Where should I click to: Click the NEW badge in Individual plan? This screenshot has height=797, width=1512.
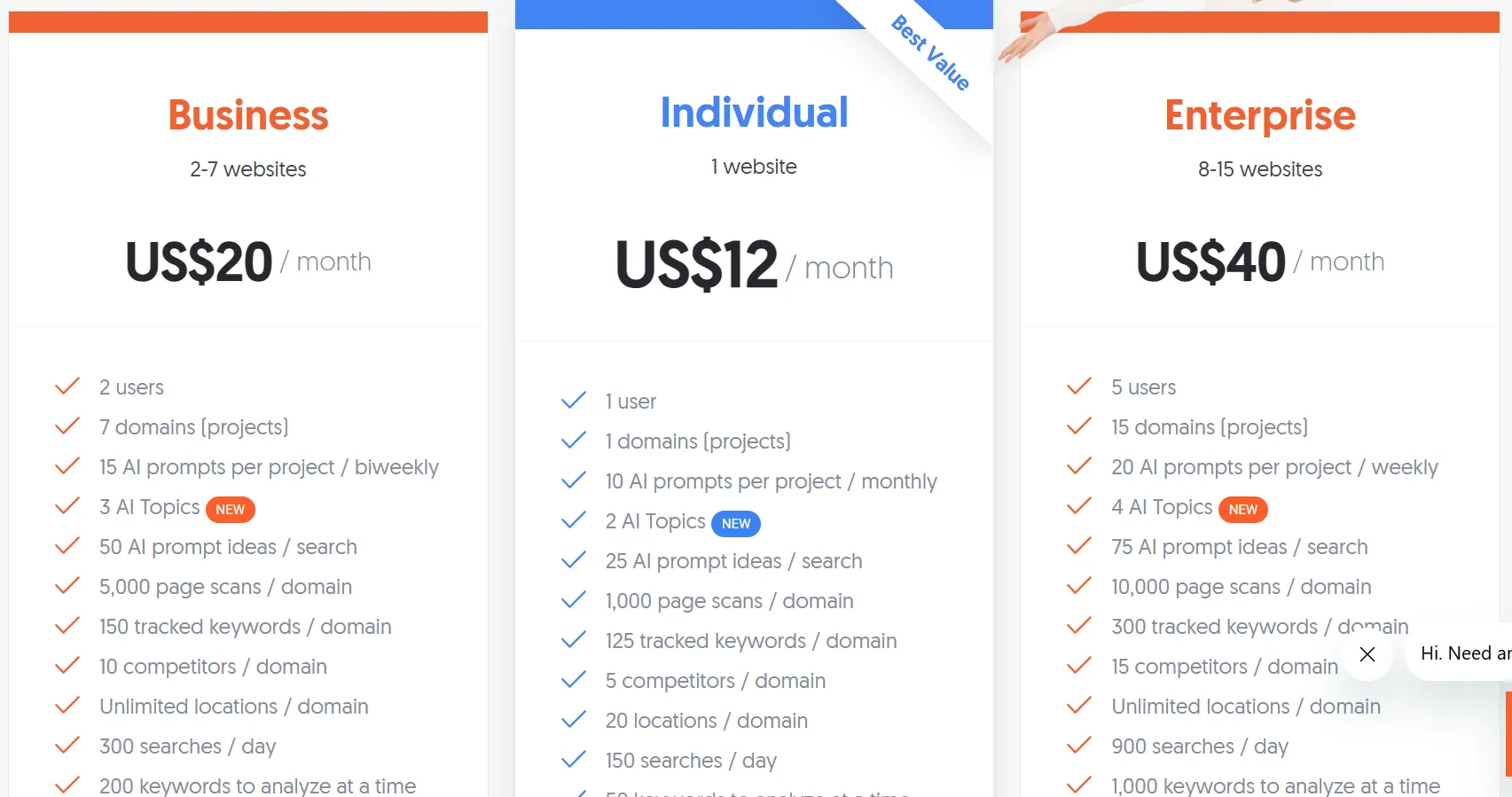click(736, 524)
